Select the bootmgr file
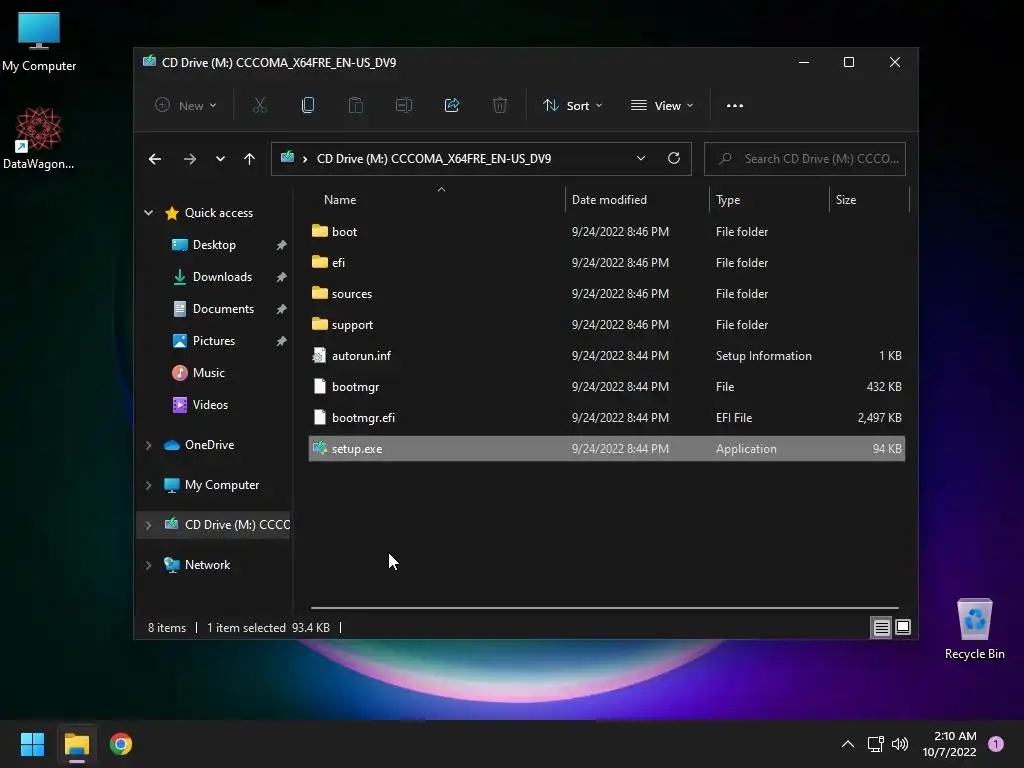 pyautogui.click(x=607, y=387)
